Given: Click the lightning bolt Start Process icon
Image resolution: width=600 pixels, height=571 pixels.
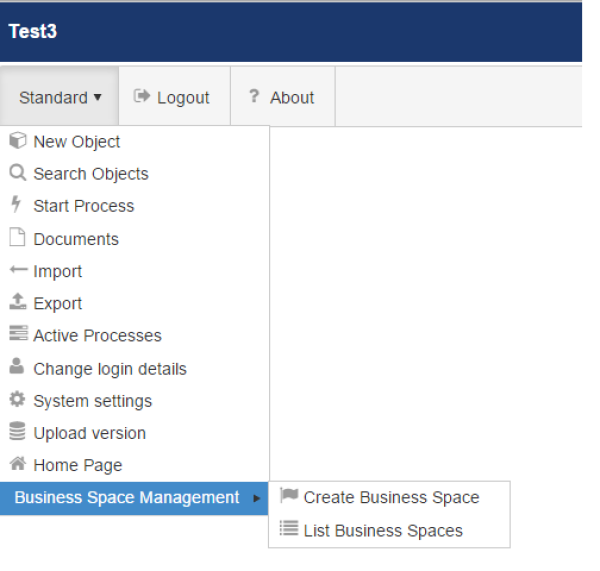Looking at the screenshot, I should point(16,205).
